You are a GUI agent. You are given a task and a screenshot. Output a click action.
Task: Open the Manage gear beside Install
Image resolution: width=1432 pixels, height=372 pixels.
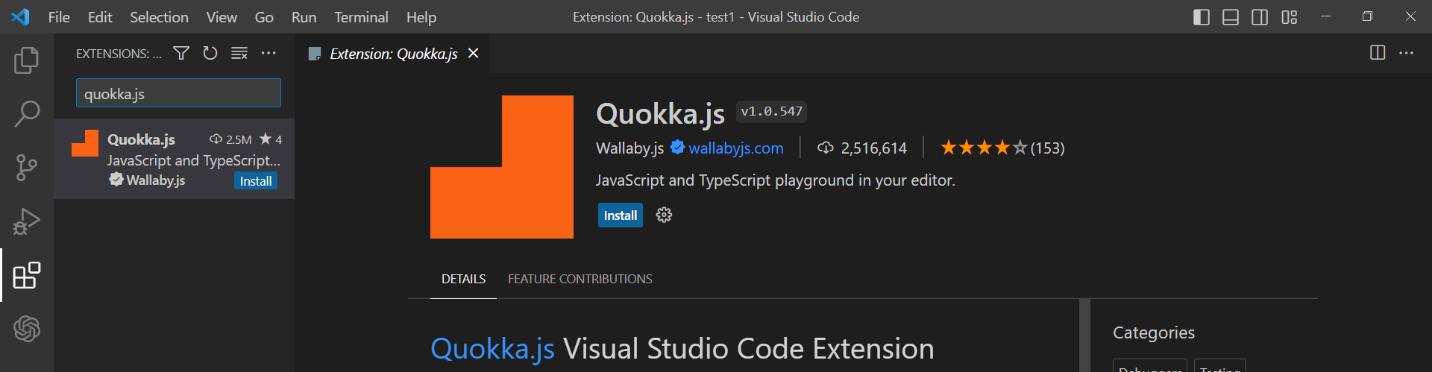(x=664, y=215)
